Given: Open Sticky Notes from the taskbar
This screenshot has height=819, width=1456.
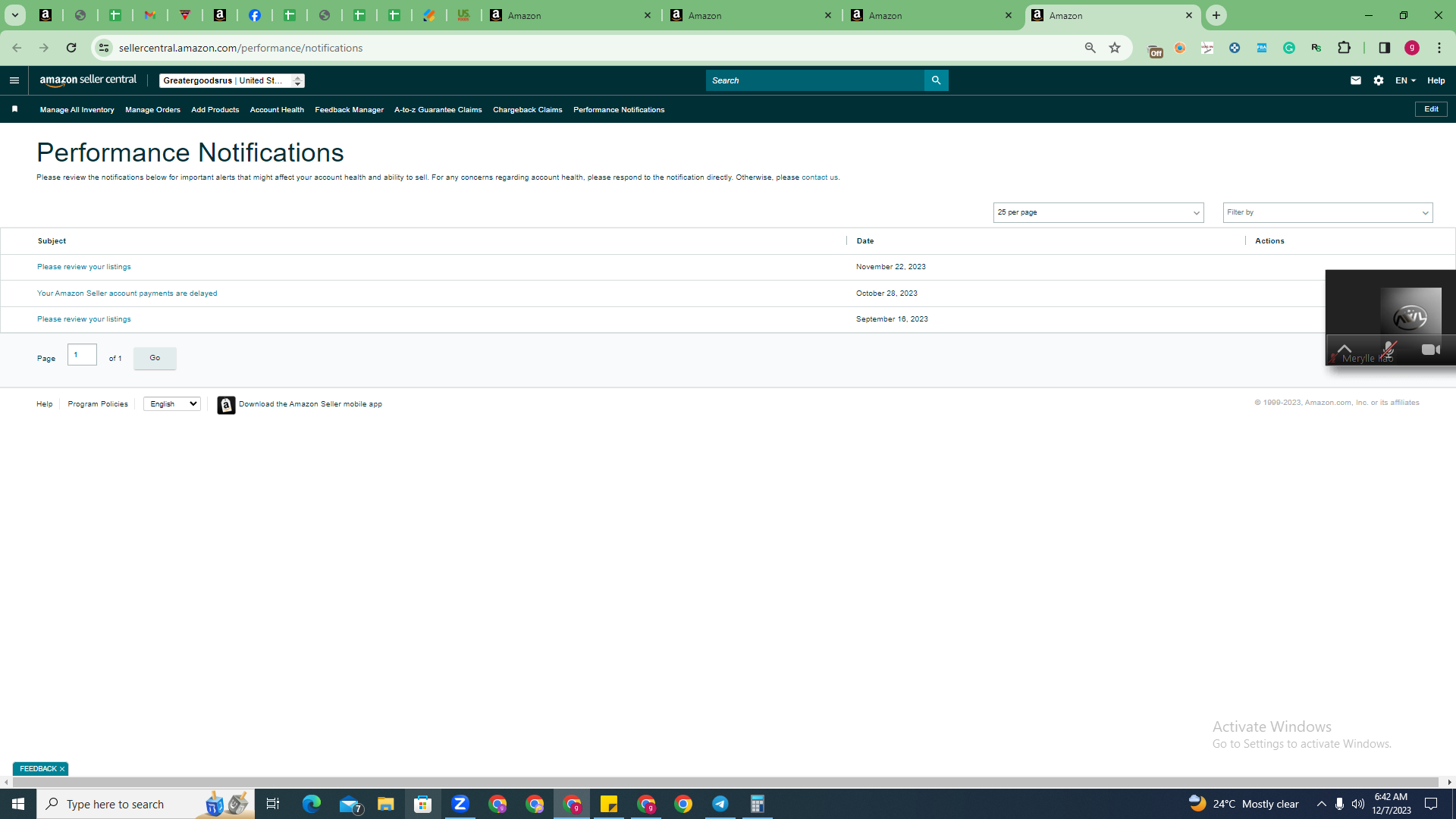Looking at the screenshot, I should click(x=609, y=804).
